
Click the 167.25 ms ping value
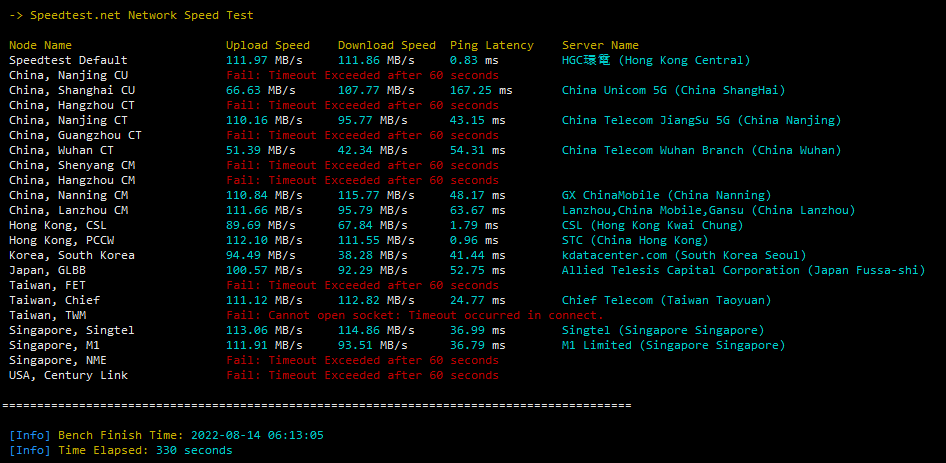481,91
